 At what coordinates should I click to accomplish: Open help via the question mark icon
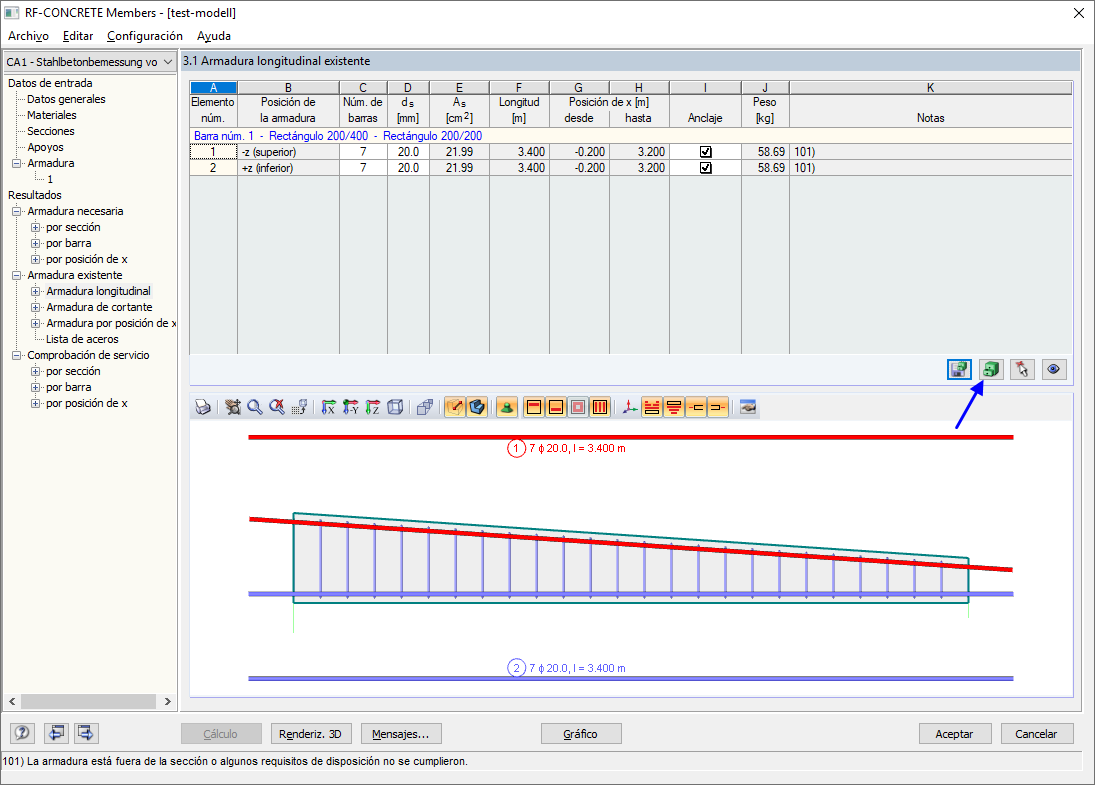point(22,733)
